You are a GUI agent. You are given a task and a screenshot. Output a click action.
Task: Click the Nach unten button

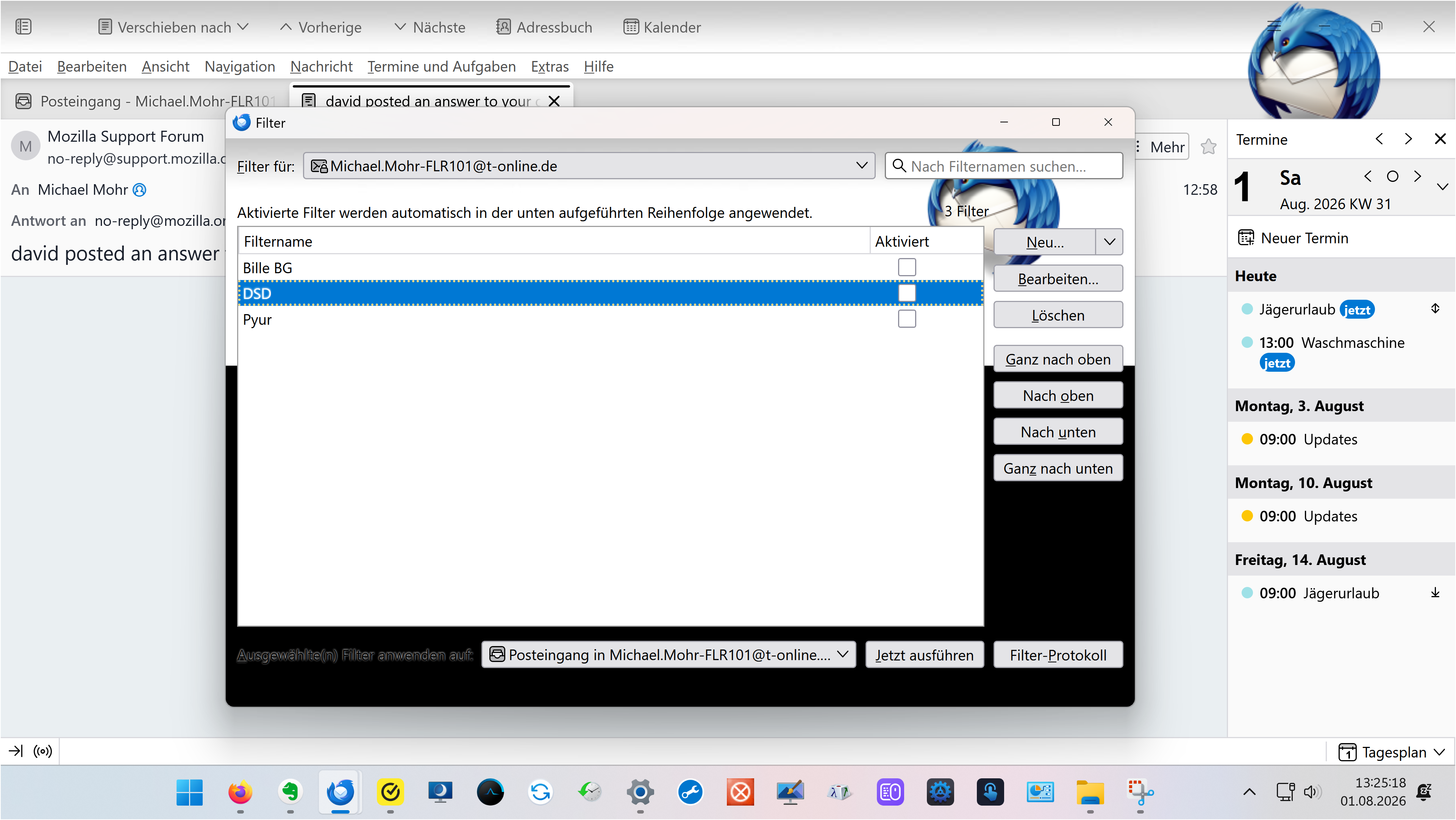[1058, 432]
